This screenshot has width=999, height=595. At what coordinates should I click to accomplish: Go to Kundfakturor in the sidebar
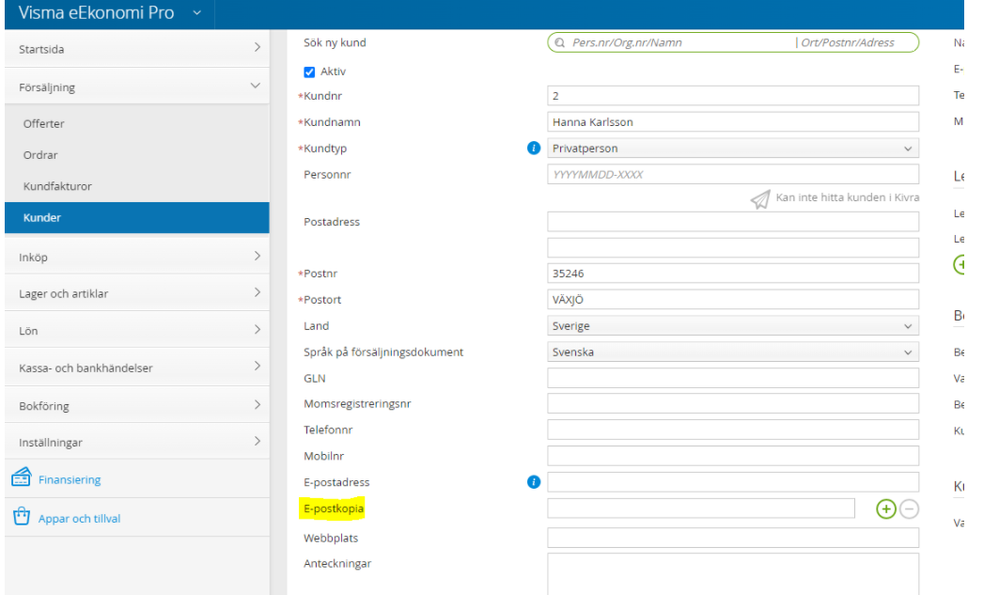pyautogui.click(x=57, y=186)
